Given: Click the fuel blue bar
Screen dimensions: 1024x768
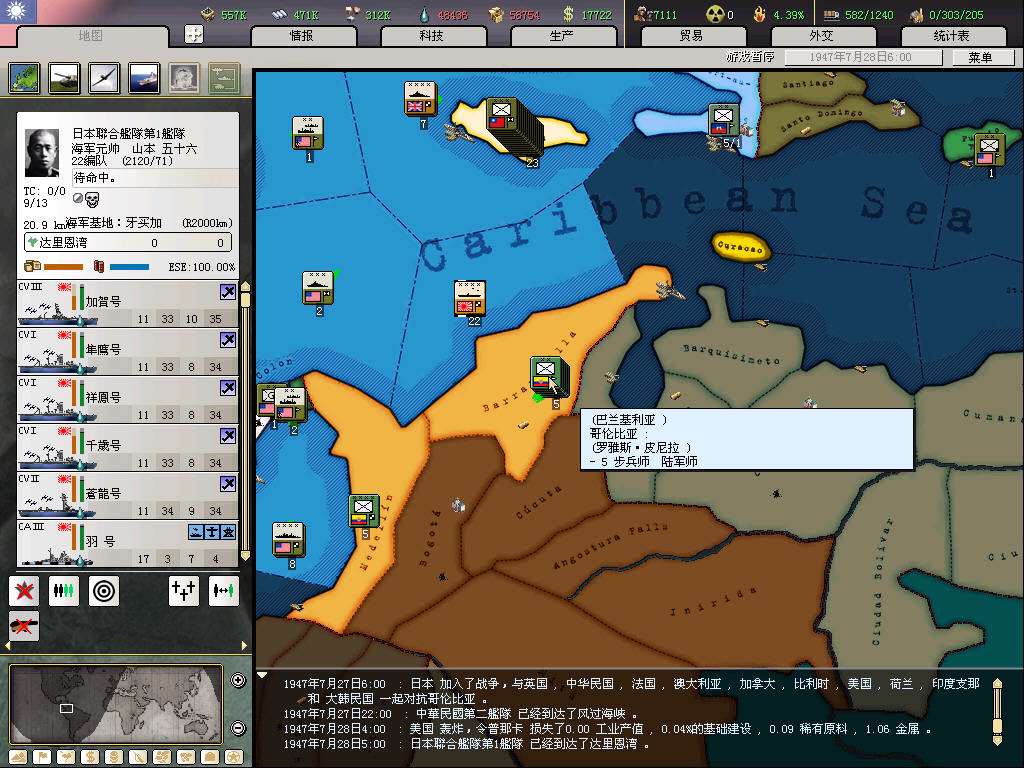Looking at the screenshot, I should [129, 266].
